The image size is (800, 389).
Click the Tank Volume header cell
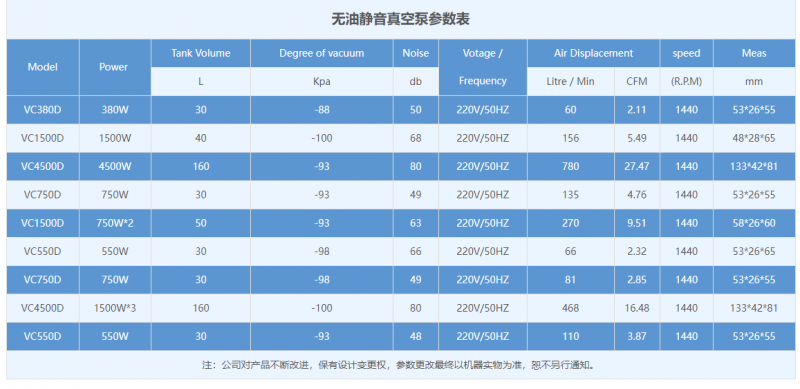click(201, 53)
